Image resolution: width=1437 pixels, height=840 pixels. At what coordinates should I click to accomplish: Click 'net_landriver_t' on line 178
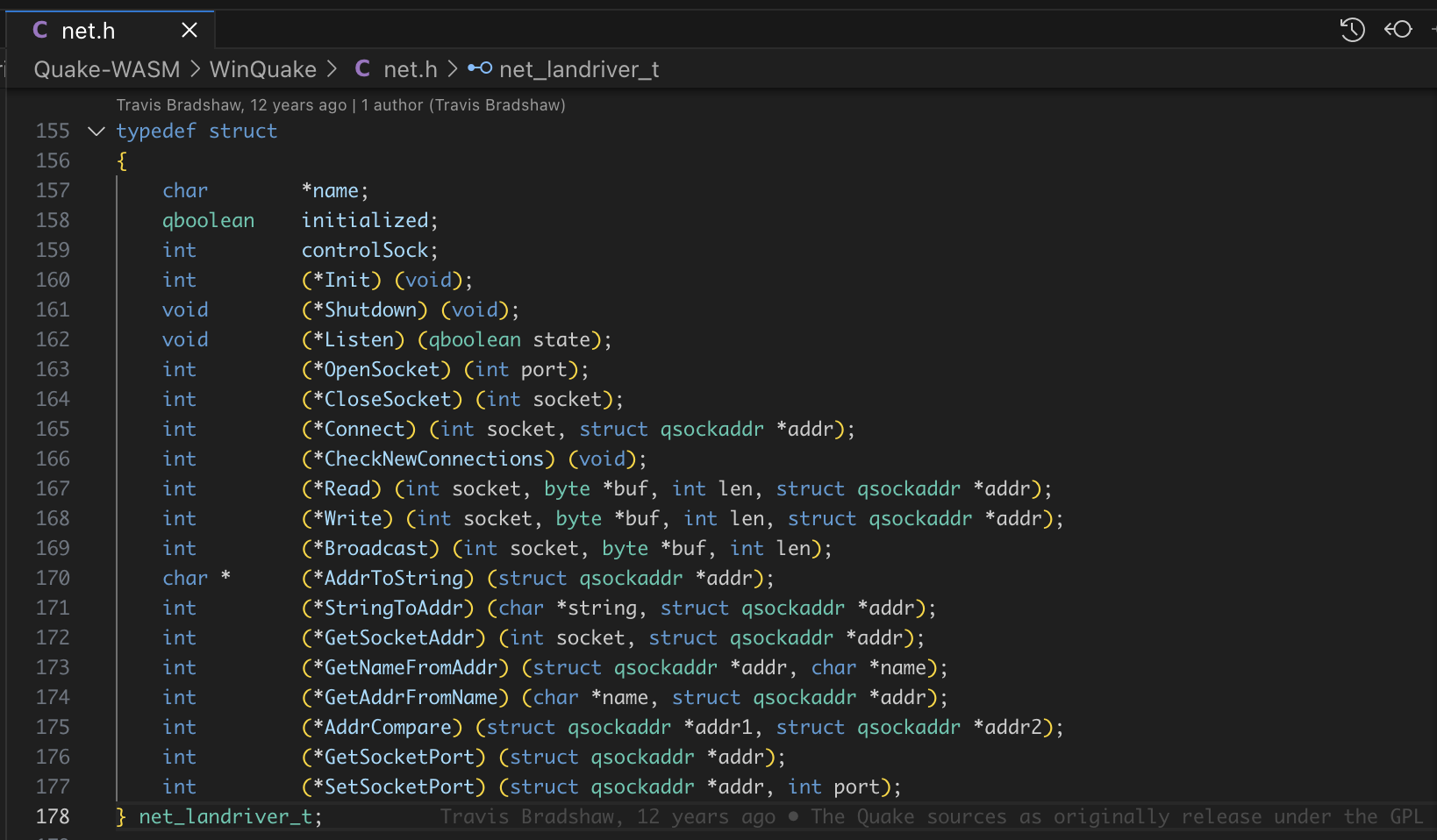pos(225,817)
